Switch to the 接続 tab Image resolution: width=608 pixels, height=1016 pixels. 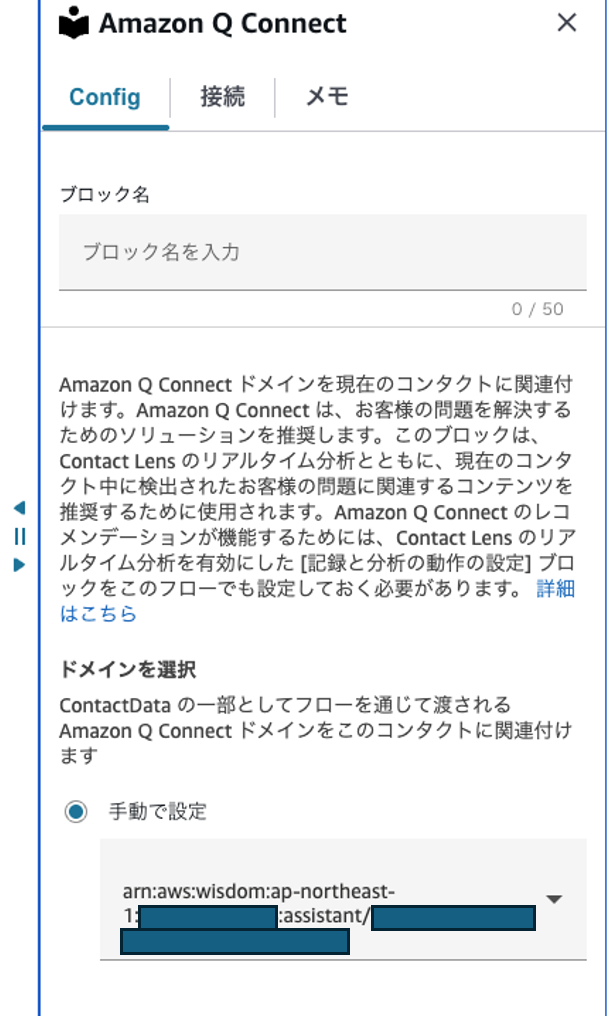222,97
